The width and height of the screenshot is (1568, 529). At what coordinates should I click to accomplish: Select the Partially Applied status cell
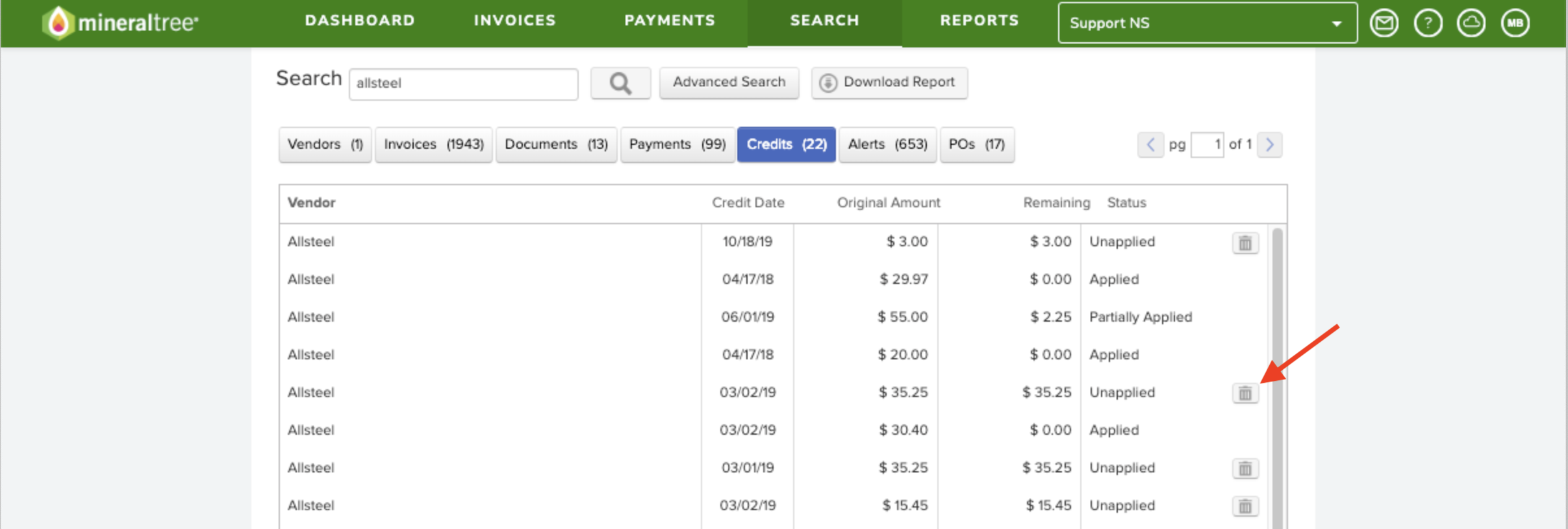tap(1141, 317)
